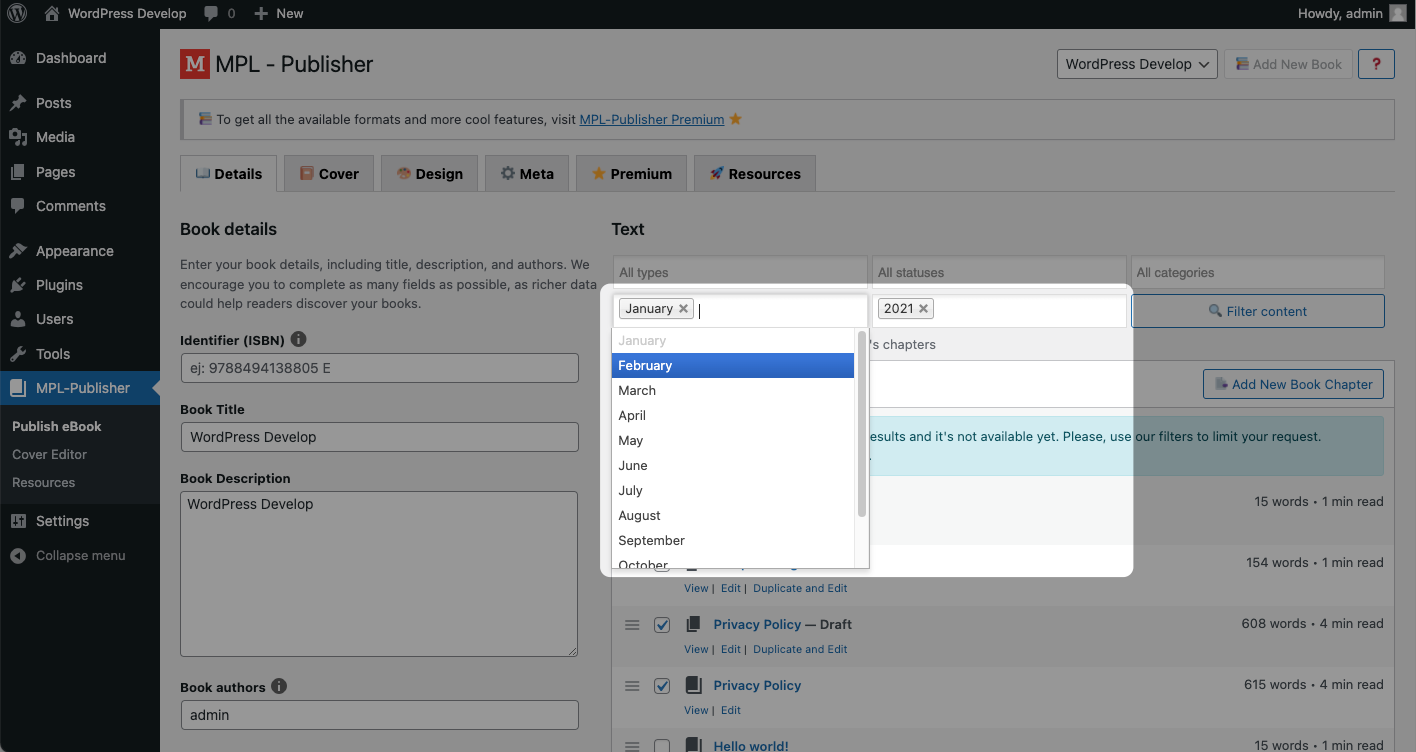Open the comments bubble in admin bar
Viewport: 1416px width, 752px height.
(x=219, y=14)
